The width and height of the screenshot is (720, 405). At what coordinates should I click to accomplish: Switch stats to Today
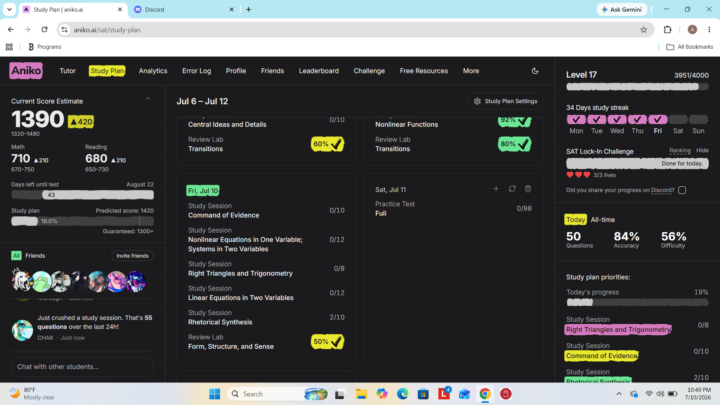point(575,219)
